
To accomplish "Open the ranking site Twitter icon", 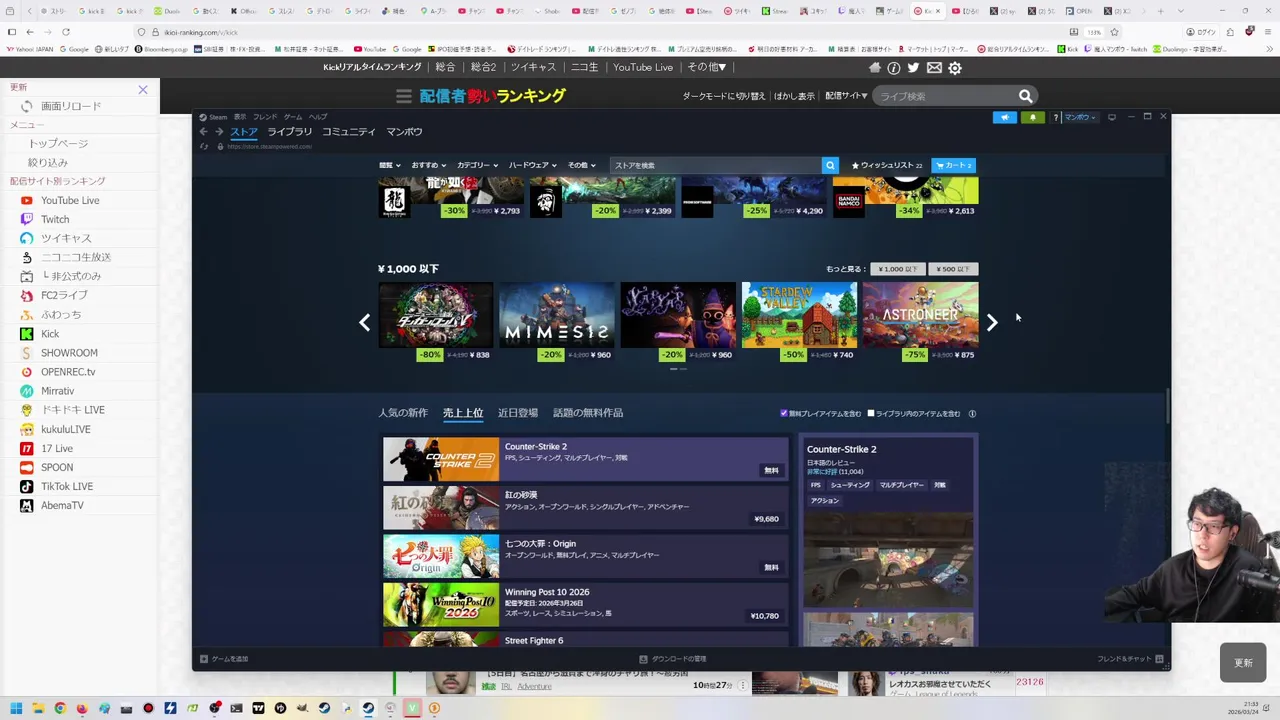I will [x=914, y=68].
